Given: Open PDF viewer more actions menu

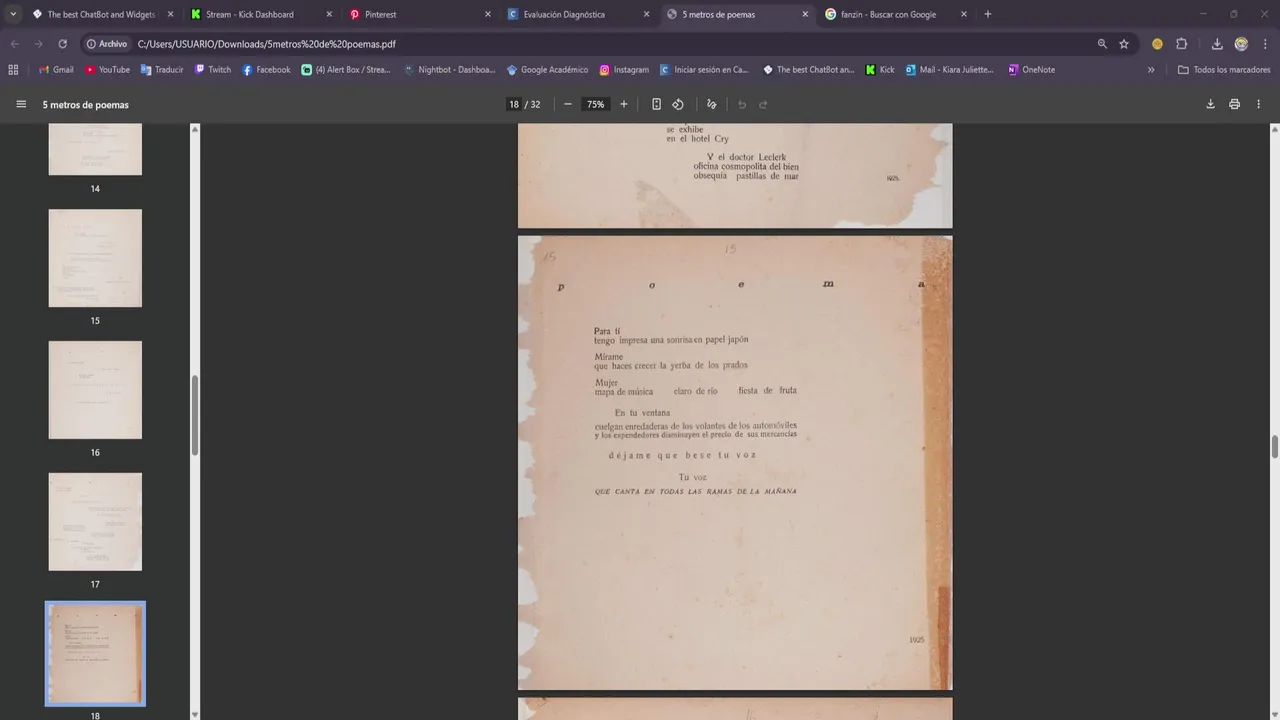Looking at the screenshot, I should coord(1259,104).
